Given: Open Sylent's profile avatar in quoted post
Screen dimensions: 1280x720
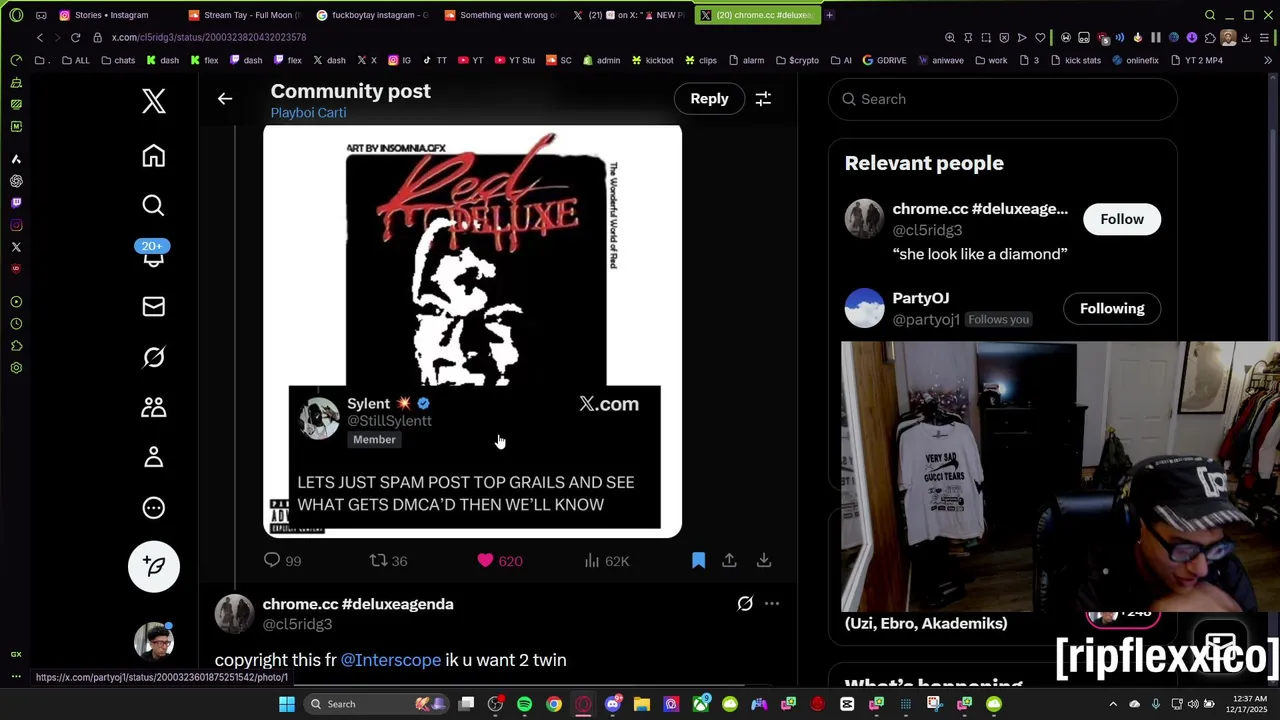Looking at the screenshot, I should point(320,419).
